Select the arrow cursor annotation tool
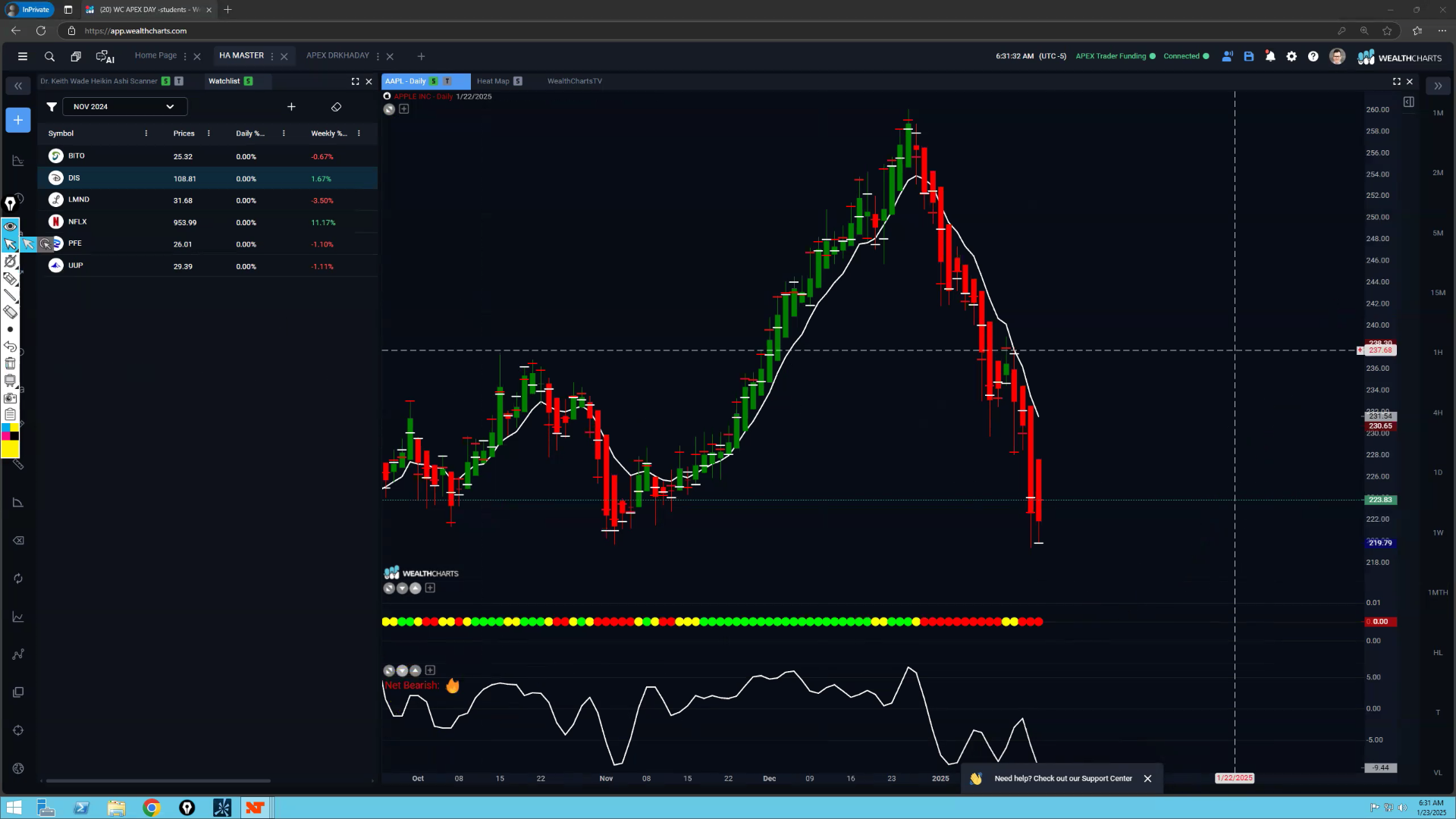 [10, 244]
